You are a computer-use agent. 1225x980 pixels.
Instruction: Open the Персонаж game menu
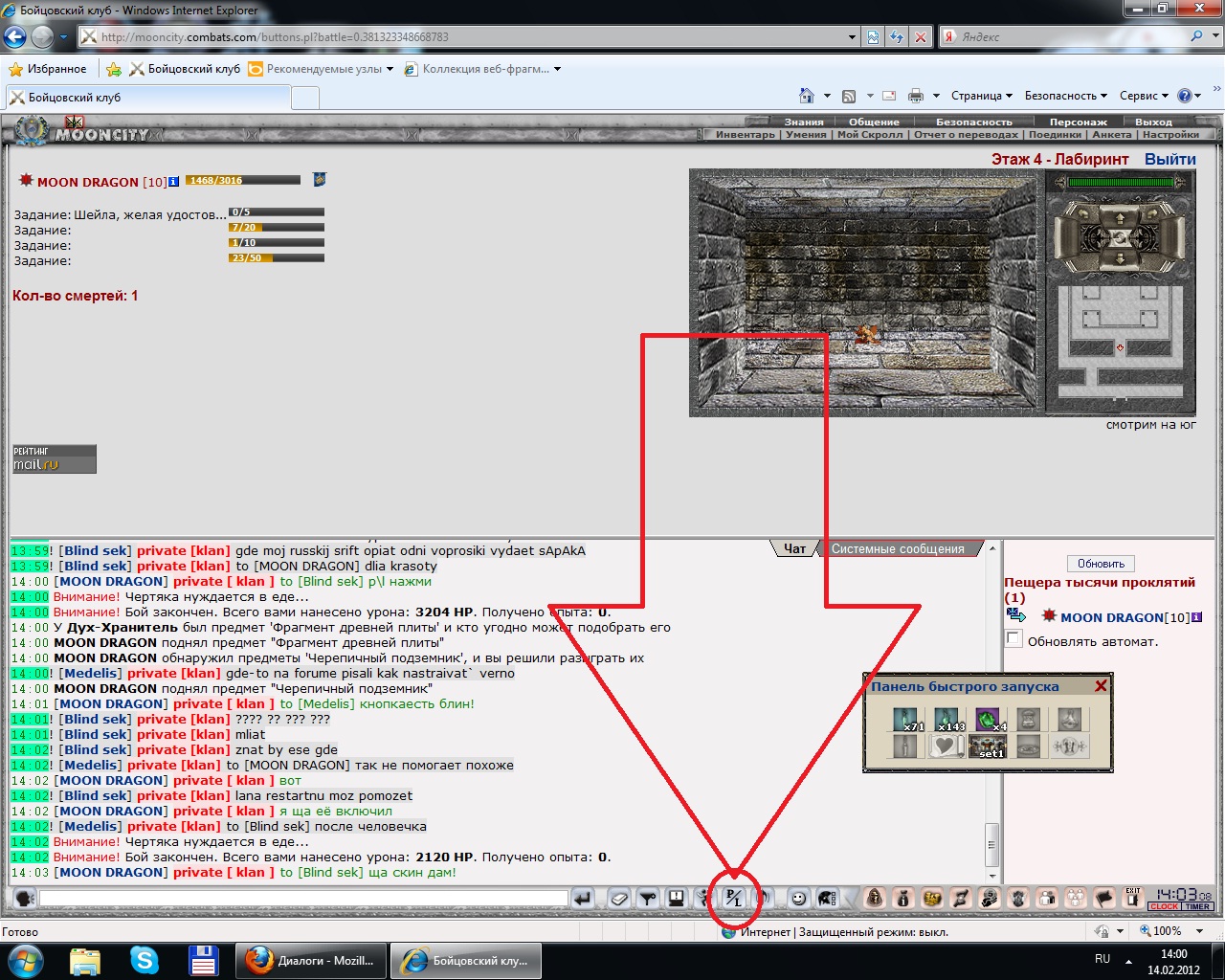(1078, 122)
